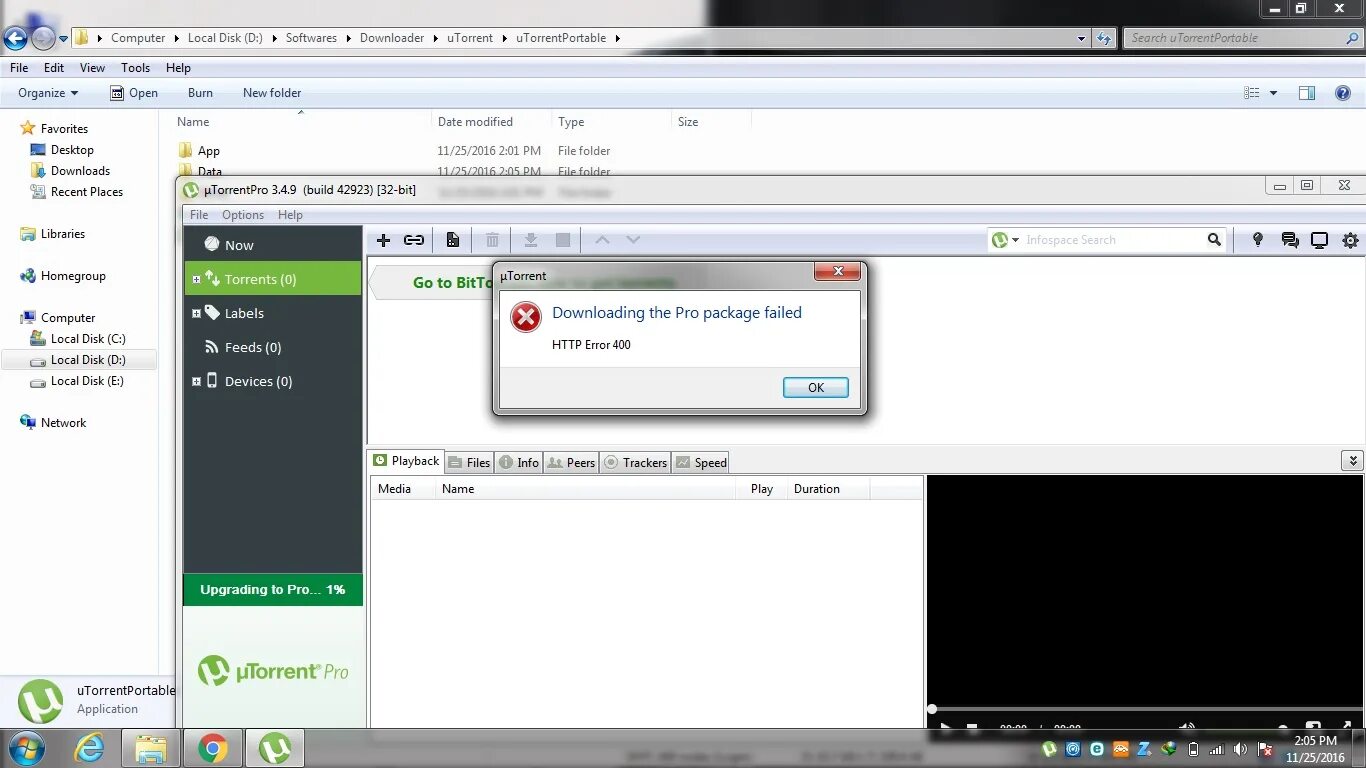Remove torrent trash icon in uTorrent toolbar

coord(492,240)
